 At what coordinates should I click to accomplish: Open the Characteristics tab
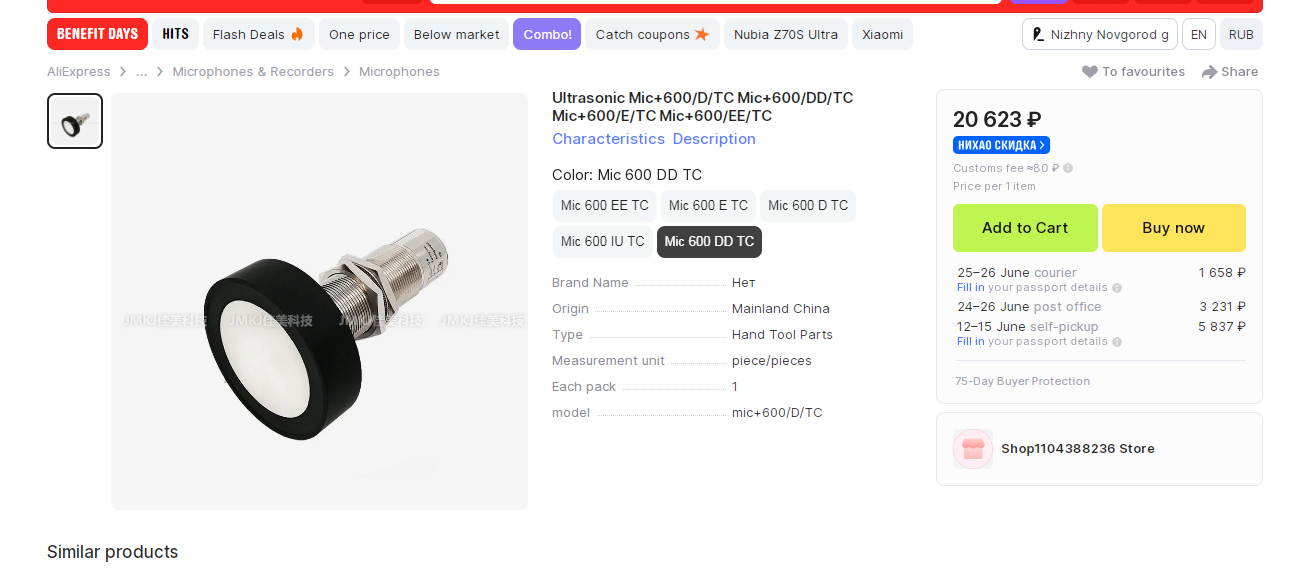[x=608, y=139]
